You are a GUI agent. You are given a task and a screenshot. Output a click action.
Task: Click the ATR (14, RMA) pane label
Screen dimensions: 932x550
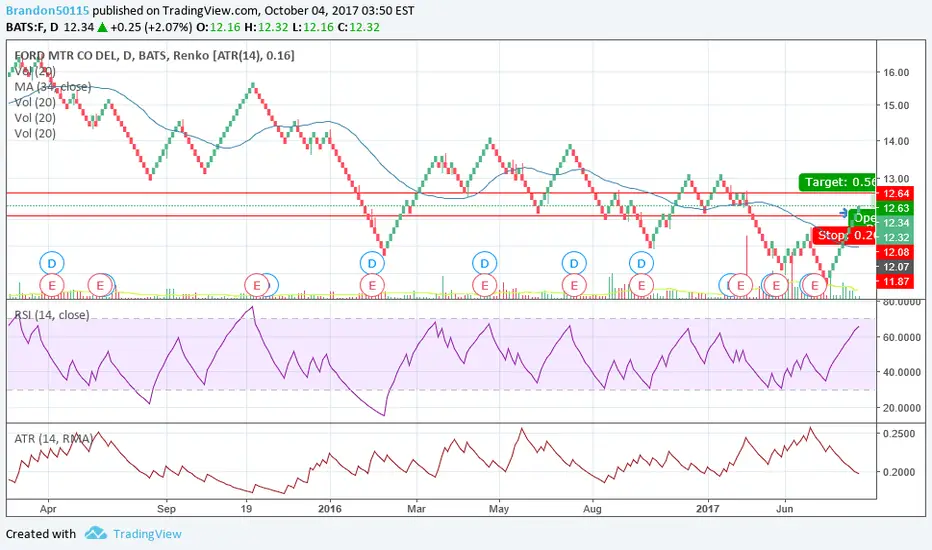(53, 439)
